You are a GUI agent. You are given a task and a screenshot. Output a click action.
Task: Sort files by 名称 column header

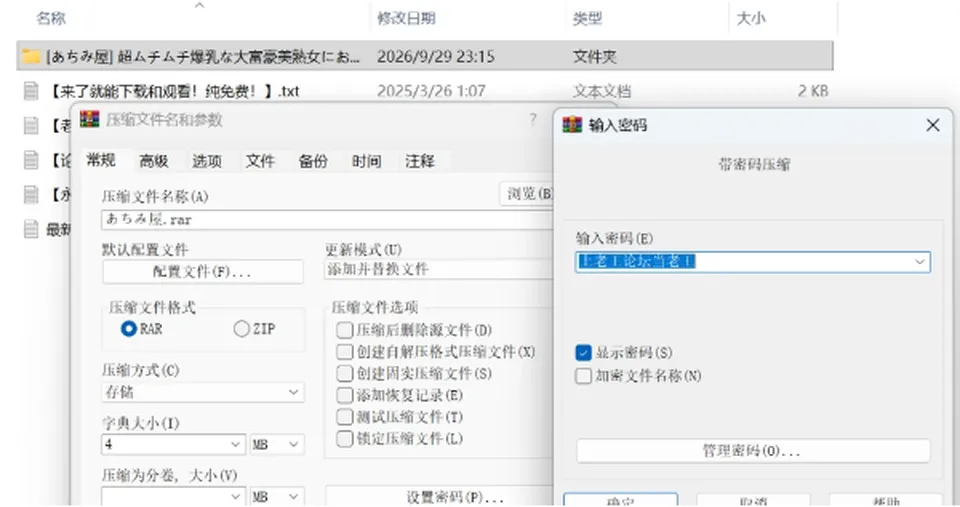[x=51, y=18]
